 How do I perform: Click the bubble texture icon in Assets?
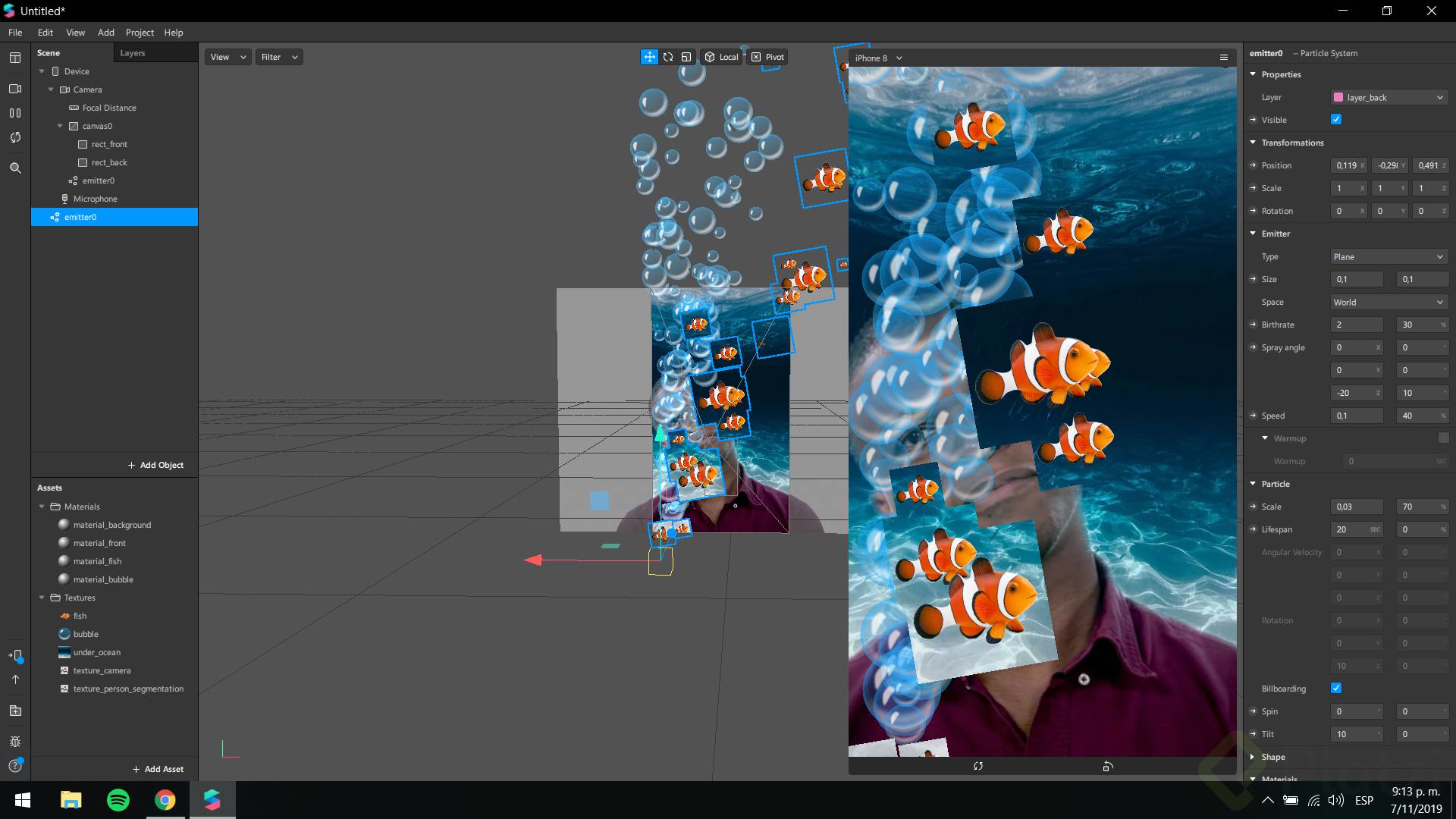pos(64,634)
